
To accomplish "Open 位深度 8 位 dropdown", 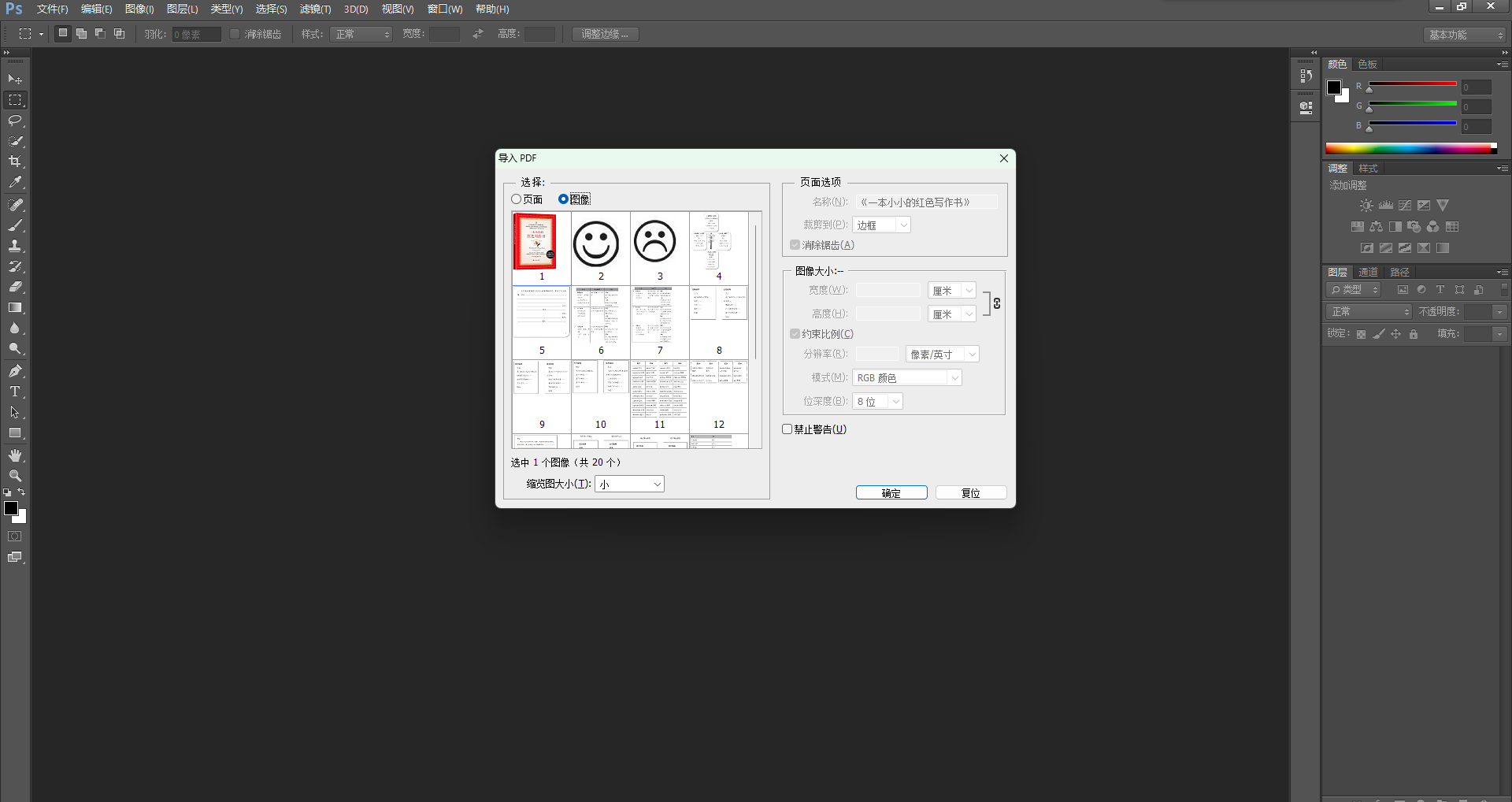I will coord(877,402).
